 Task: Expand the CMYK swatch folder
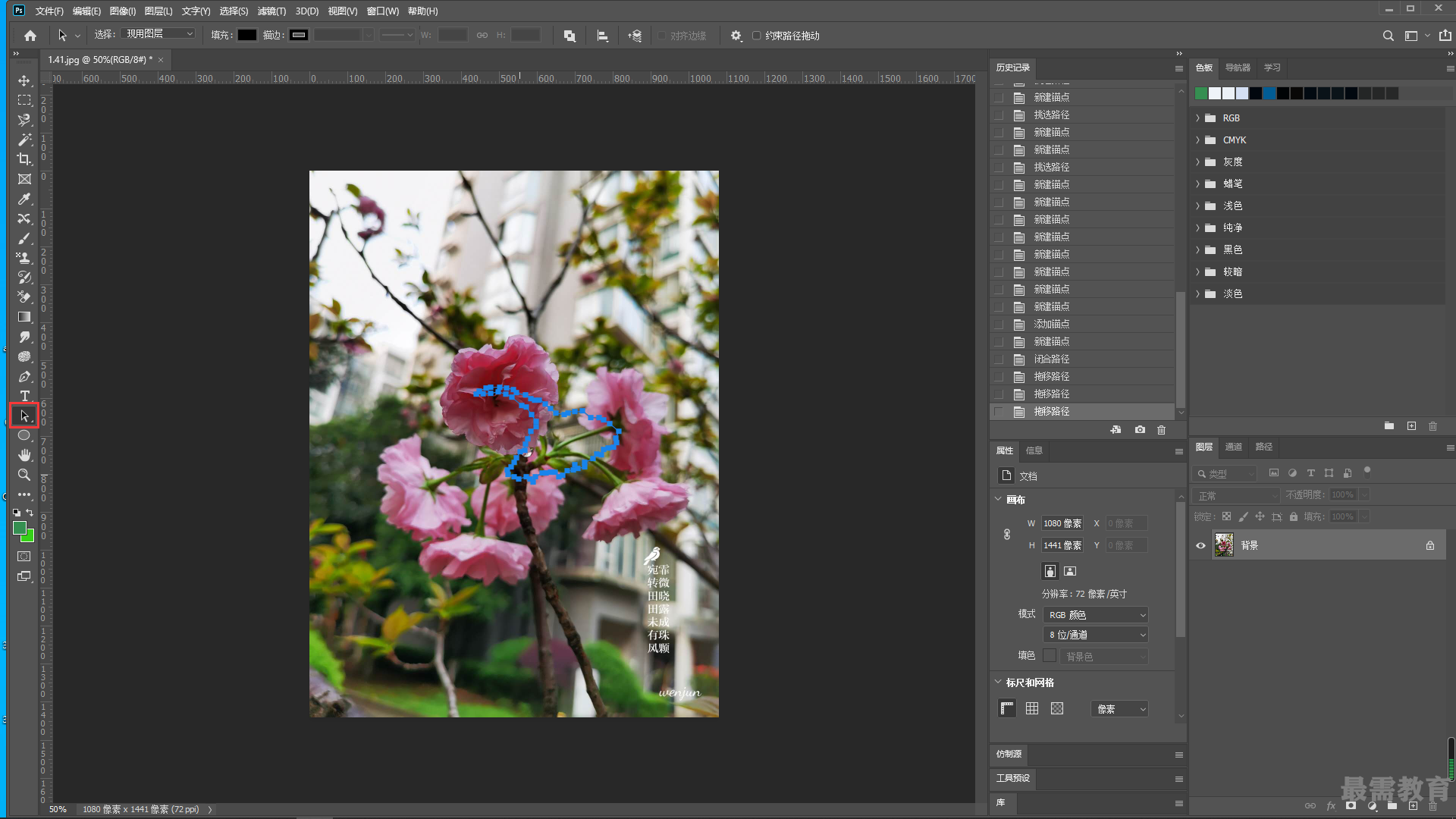pos(1197,140)
